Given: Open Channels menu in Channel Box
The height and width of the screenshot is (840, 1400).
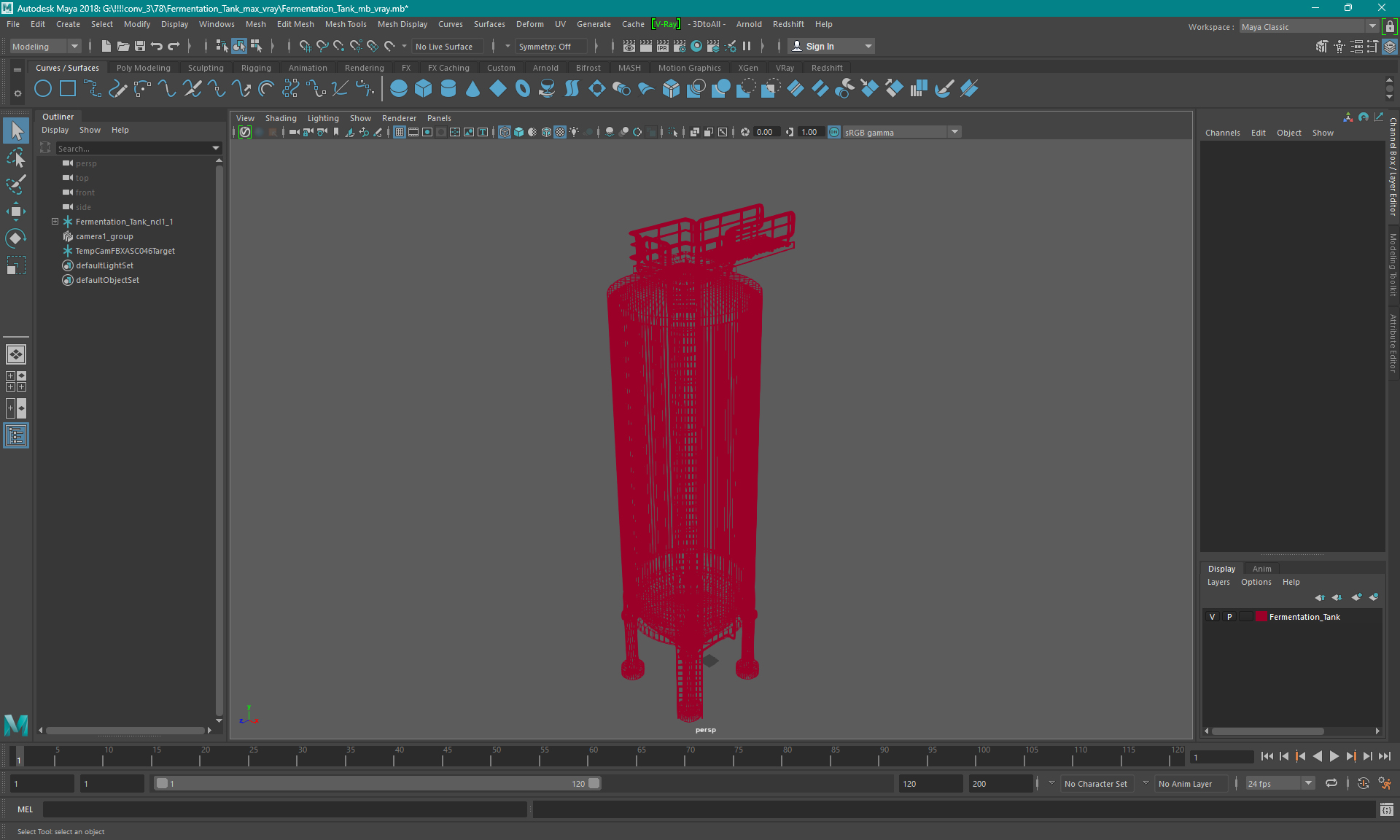Looking at the screenshot, I should (x=1223, y=133).
